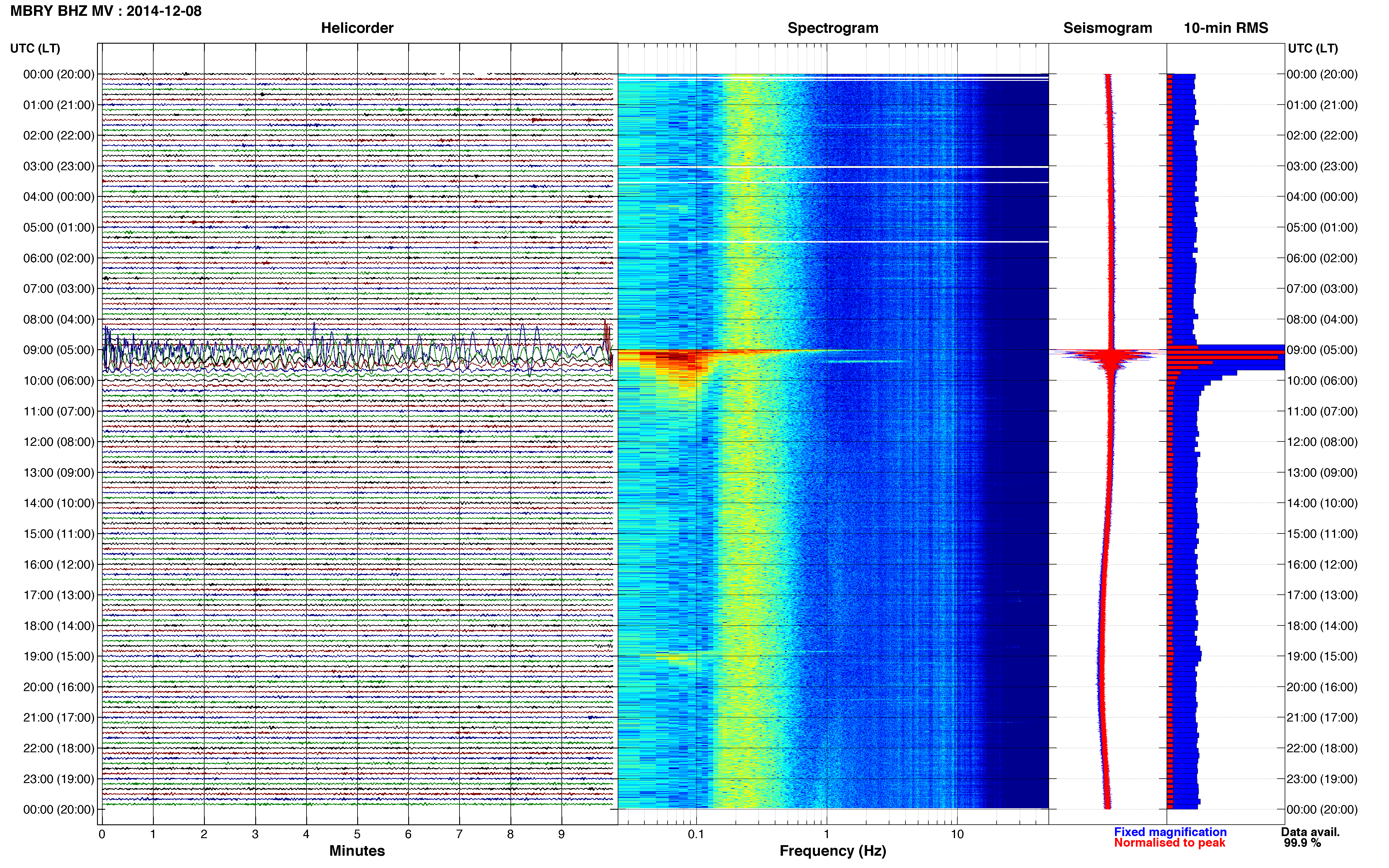
Task: Click RMS-side time label "16:00 (12:00)"
Action: tap(1322, 564)
